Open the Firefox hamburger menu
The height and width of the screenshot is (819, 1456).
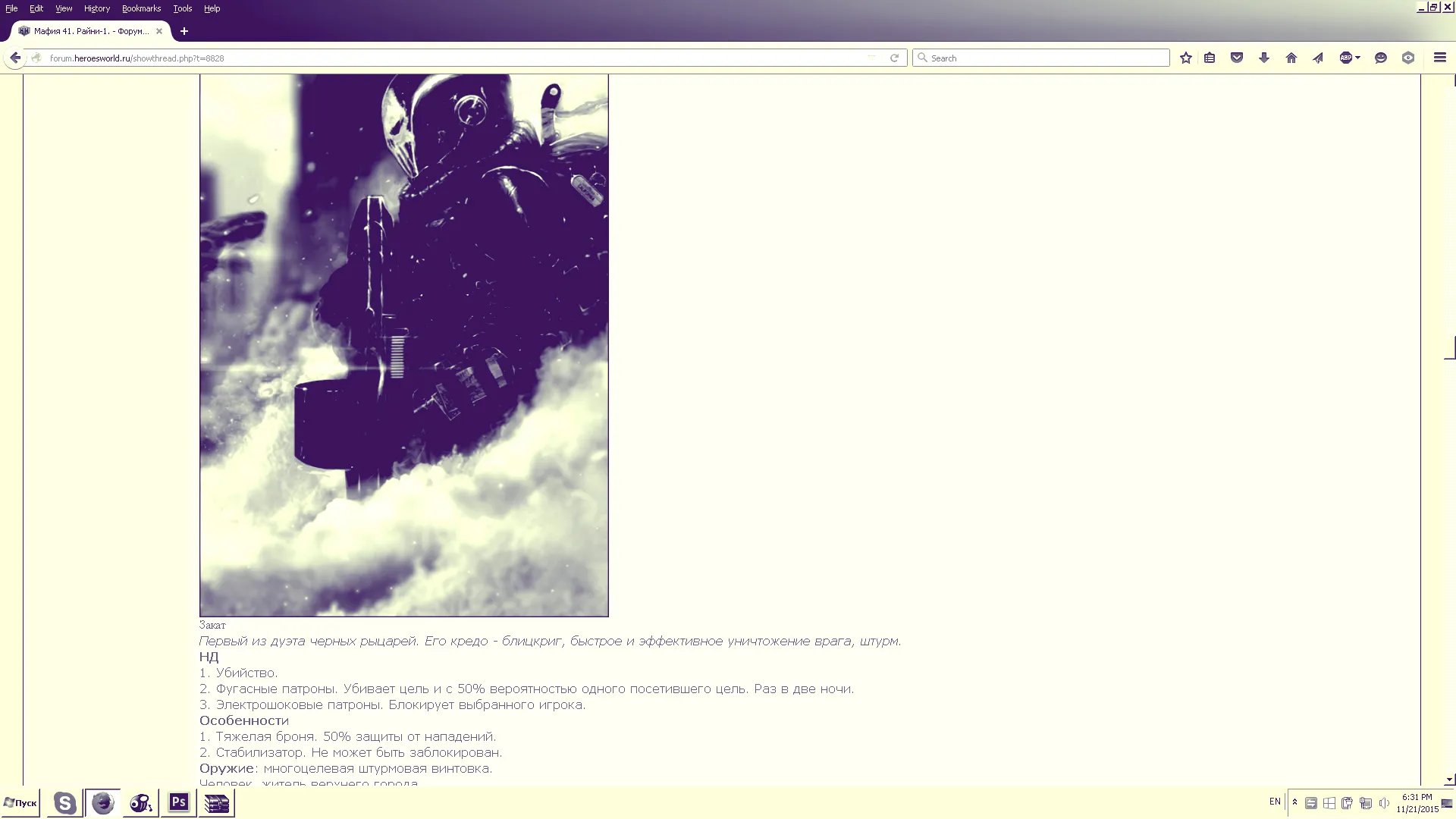(1440, 58)
